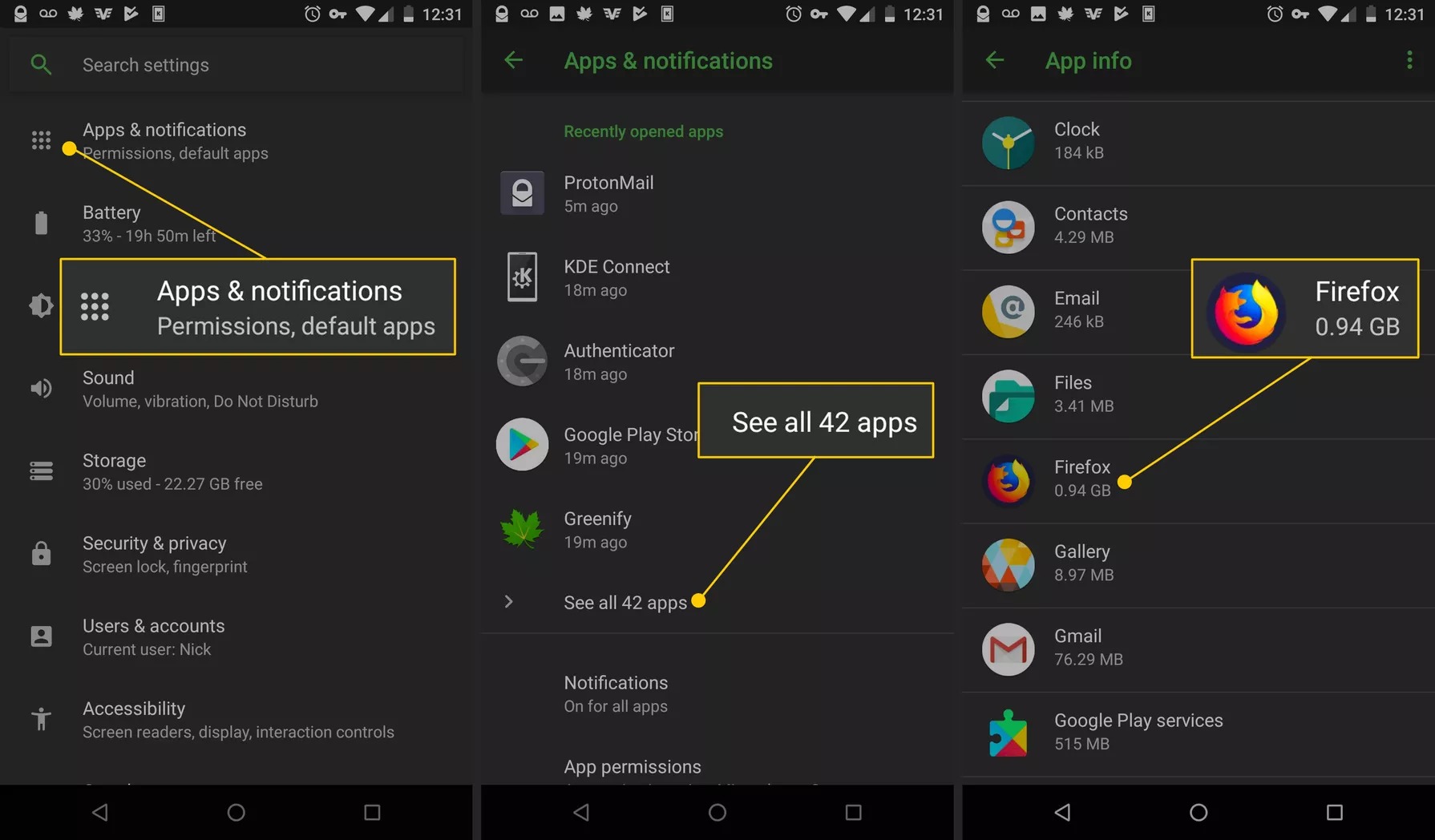Open the Authenticator app entry
The width and height of the screenshot is (1435, 840).
(618, 361)
